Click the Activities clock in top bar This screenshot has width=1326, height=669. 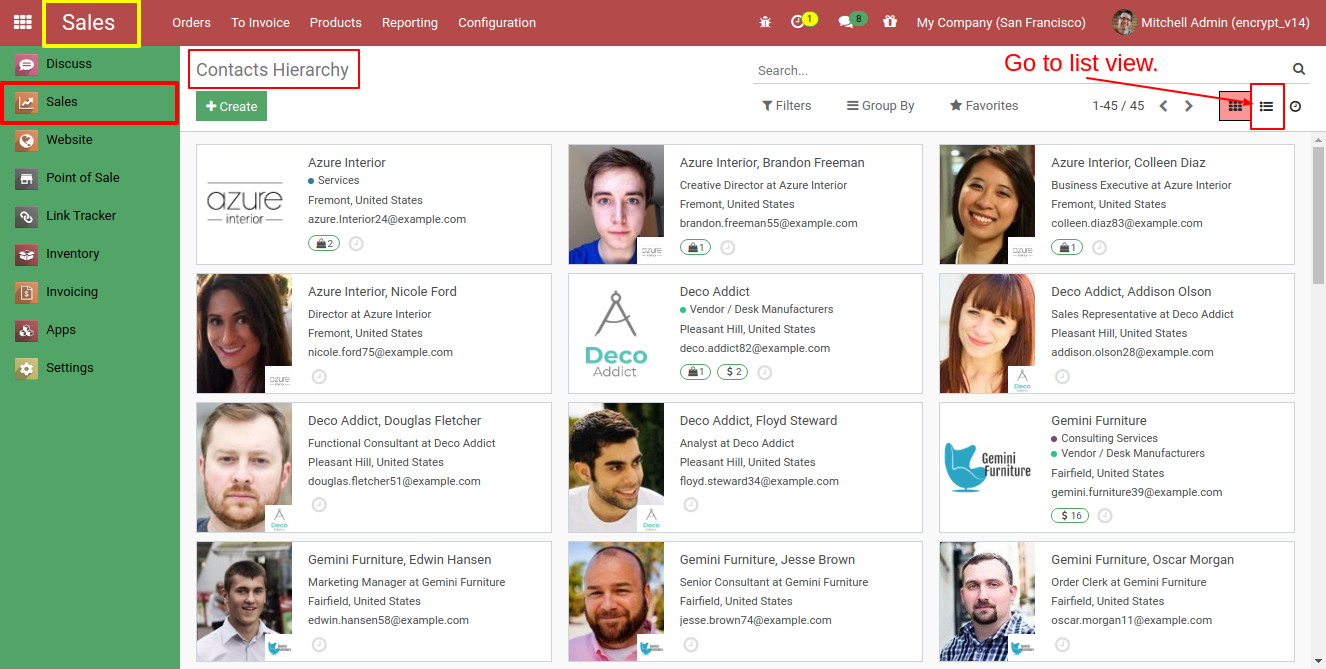coord(797,21)
